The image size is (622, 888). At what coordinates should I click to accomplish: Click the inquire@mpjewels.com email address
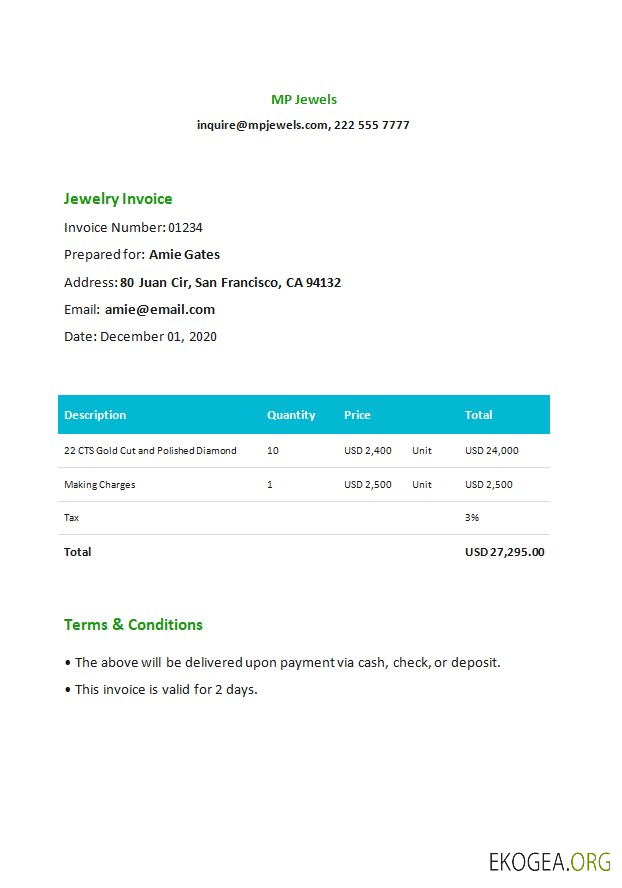pyautogui.click(x=262, y=125)
